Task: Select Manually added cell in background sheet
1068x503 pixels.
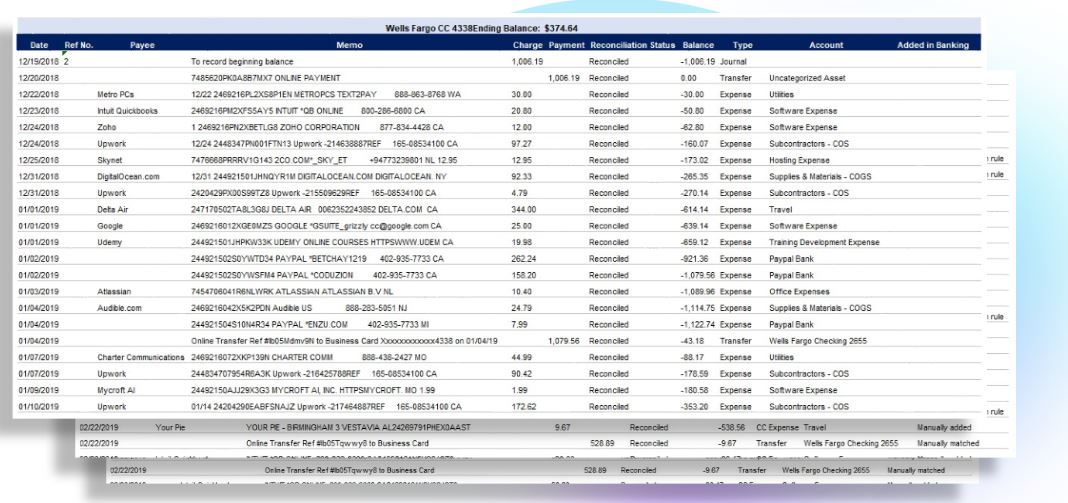Action: tap(944, 428)
